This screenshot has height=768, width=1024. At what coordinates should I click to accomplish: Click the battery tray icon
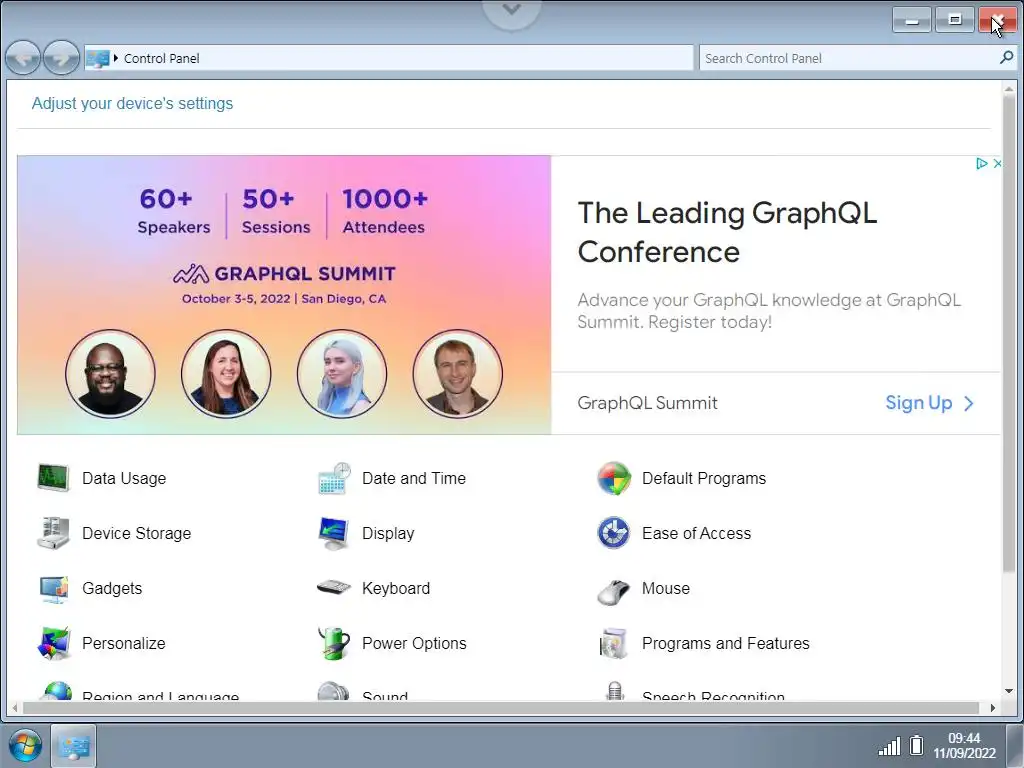coord(916,745)
